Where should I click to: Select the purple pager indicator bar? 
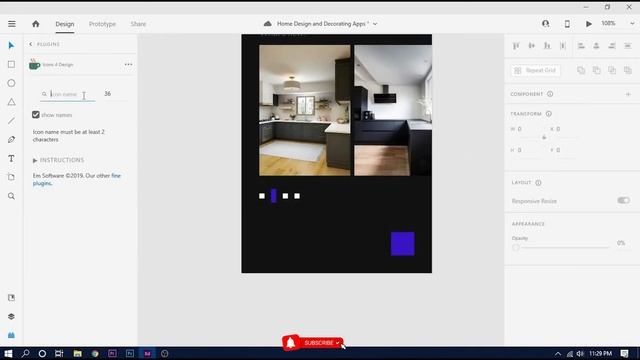(x=273, y=196)
